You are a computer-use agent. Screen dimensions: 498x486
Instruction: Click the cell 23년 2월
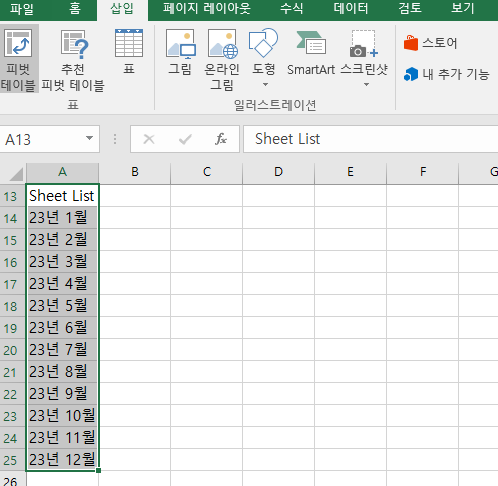pyautogui.click(x=62, y=240)
